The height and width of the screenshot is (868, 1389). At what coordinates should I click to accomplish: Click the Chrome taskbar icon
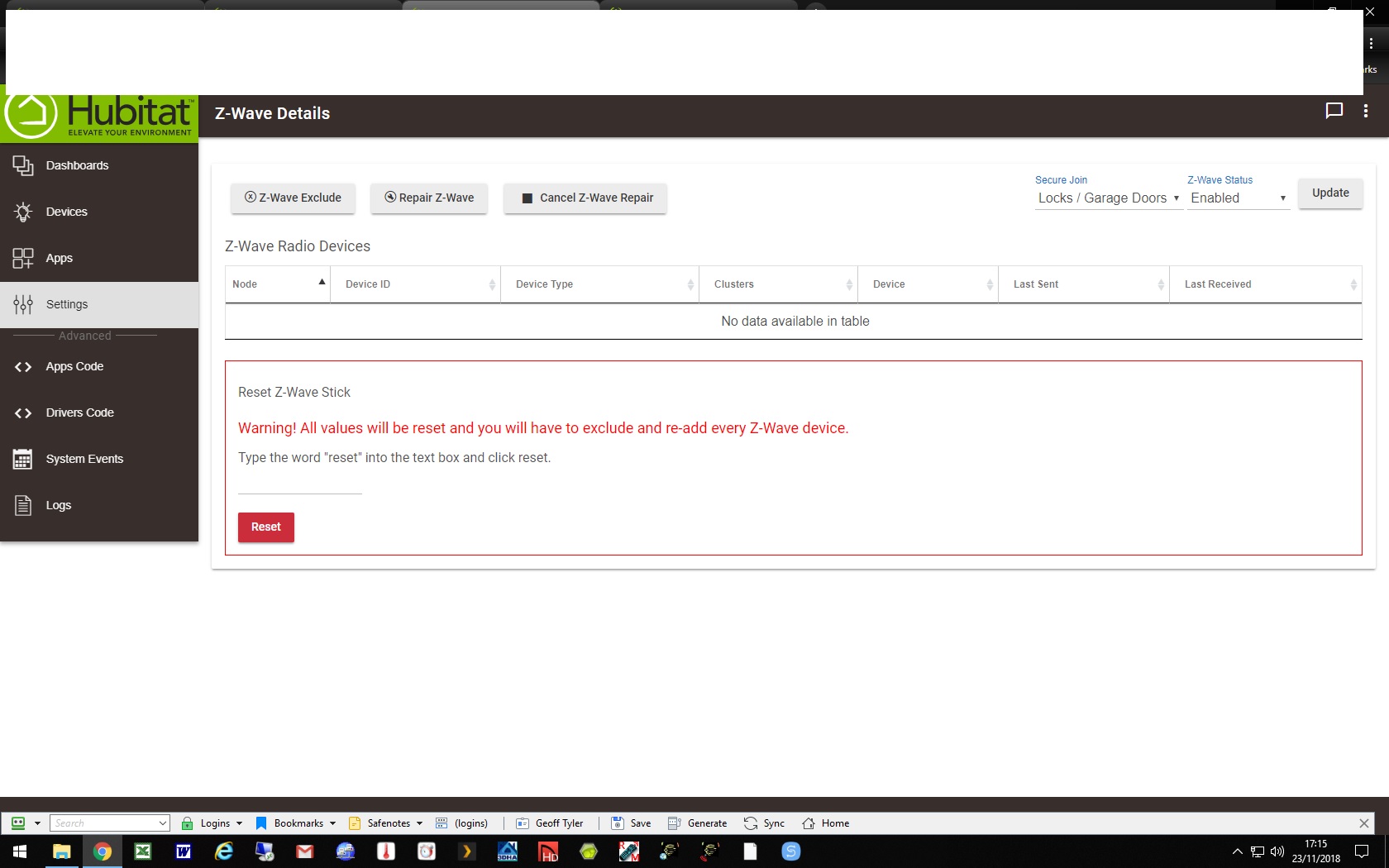point(102,851)
